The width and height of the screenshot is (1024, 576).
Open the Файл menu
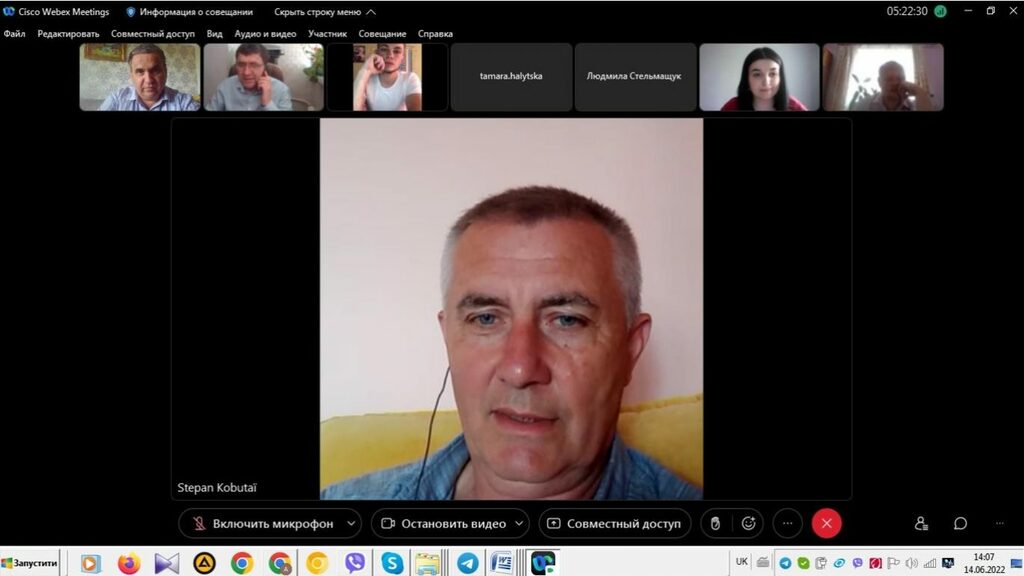click(x=14, y=34)
